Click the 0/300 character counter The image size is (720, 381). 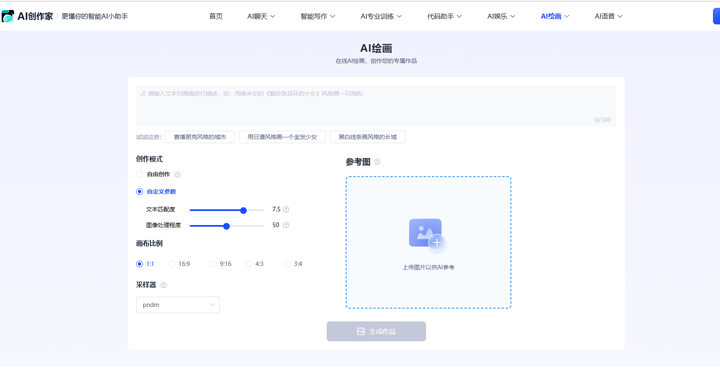(602, 120)
